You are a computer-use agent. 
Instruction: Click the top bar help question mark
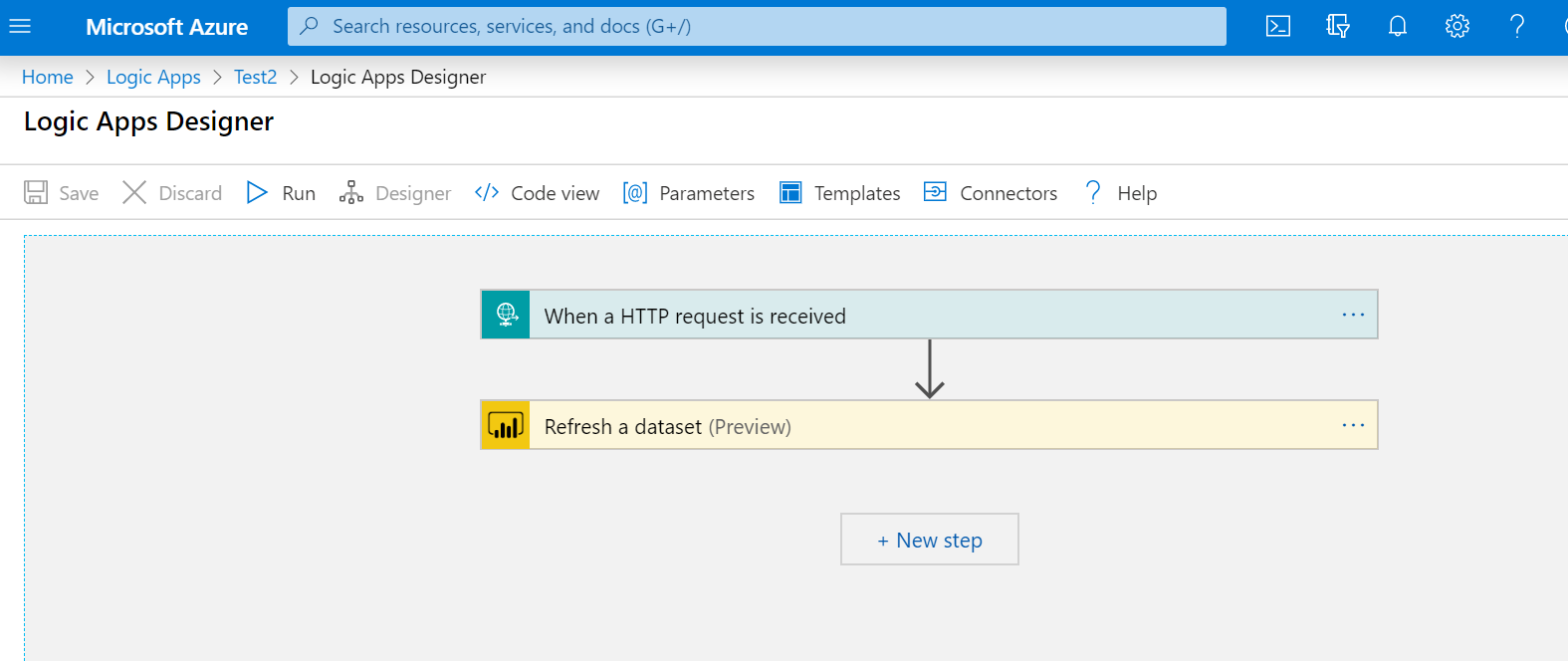[1516, 27]
